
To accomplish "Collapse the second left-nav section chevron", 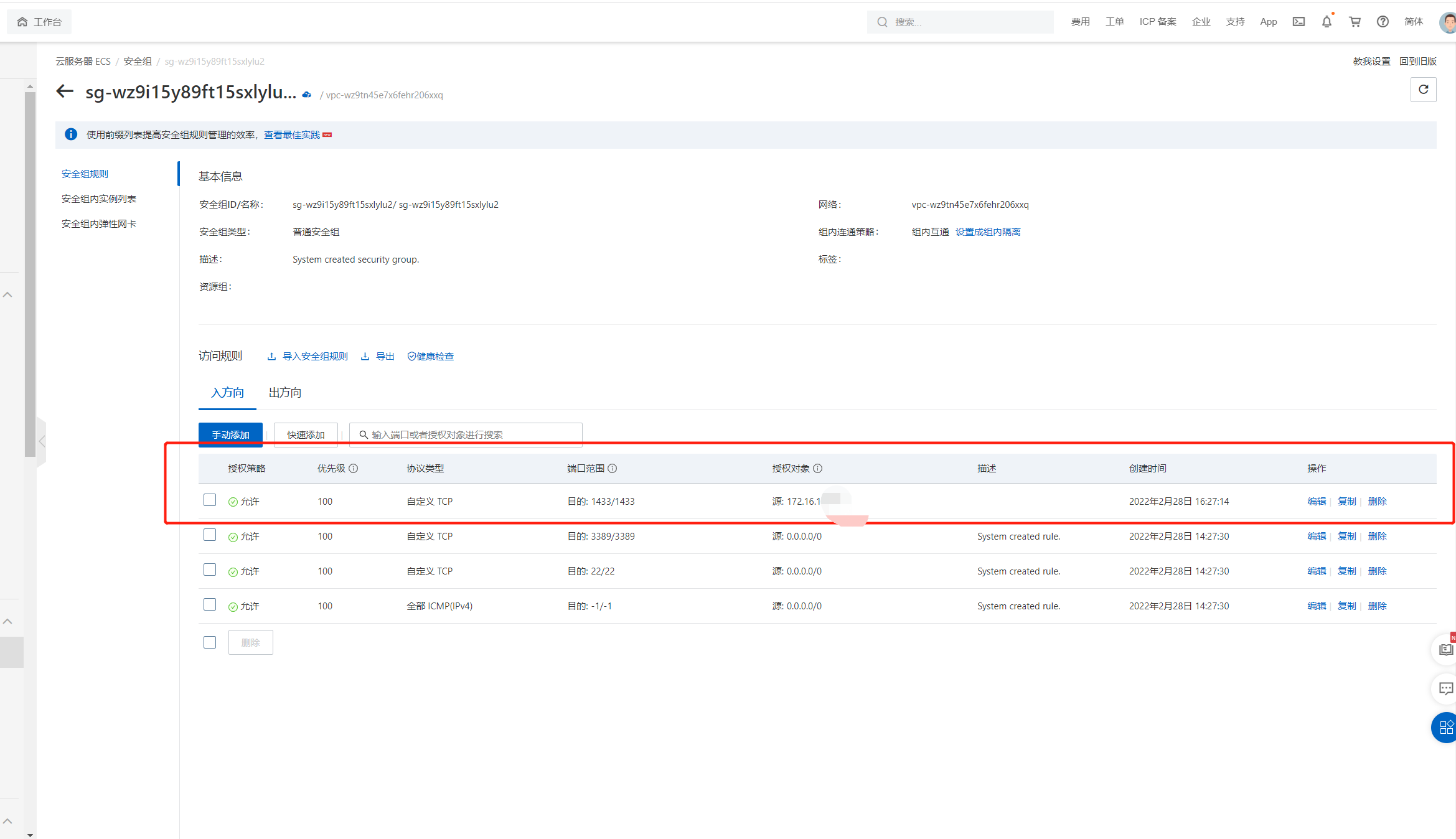I will click(x=7, y=621).
